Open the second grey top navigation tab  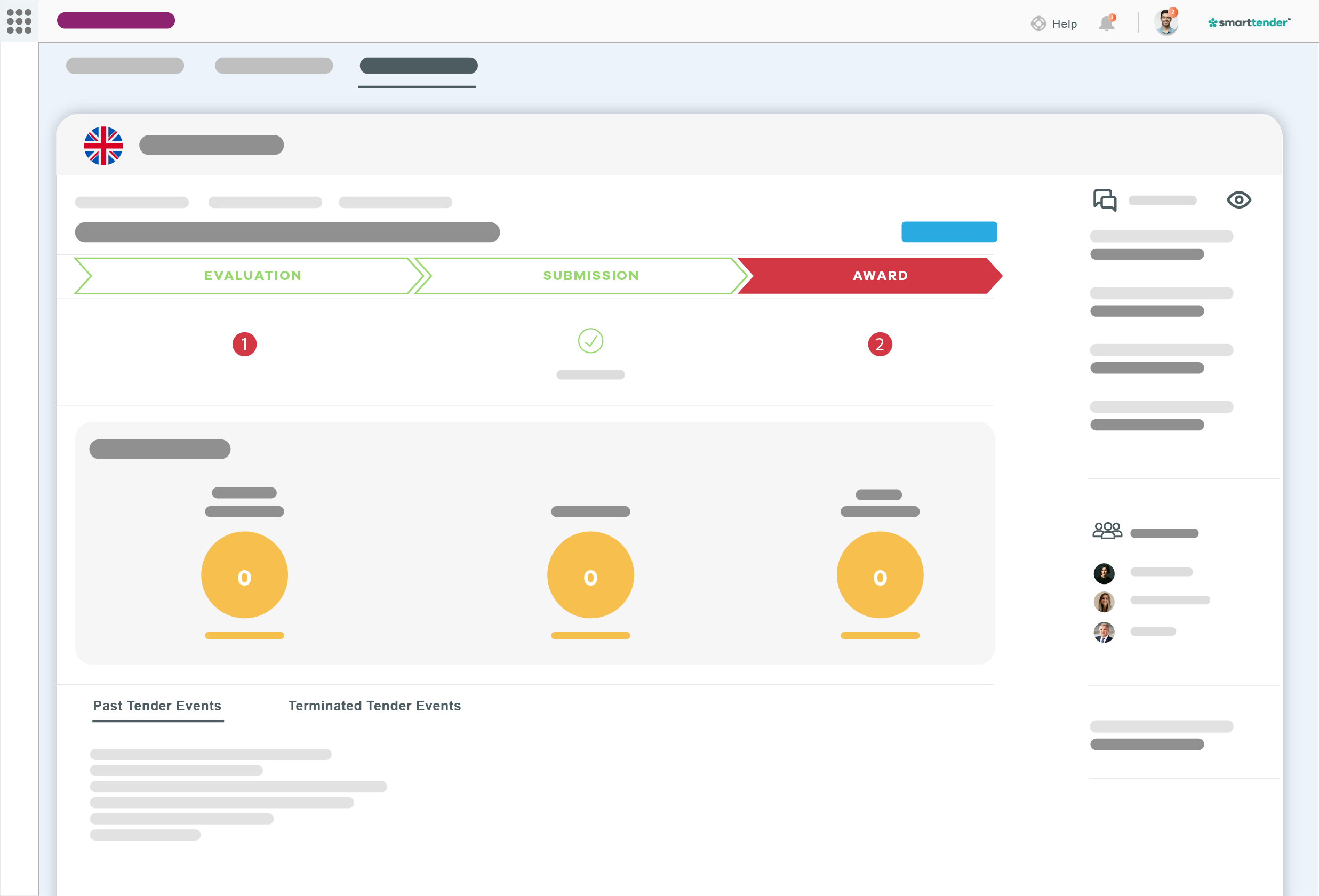(274, 66)
